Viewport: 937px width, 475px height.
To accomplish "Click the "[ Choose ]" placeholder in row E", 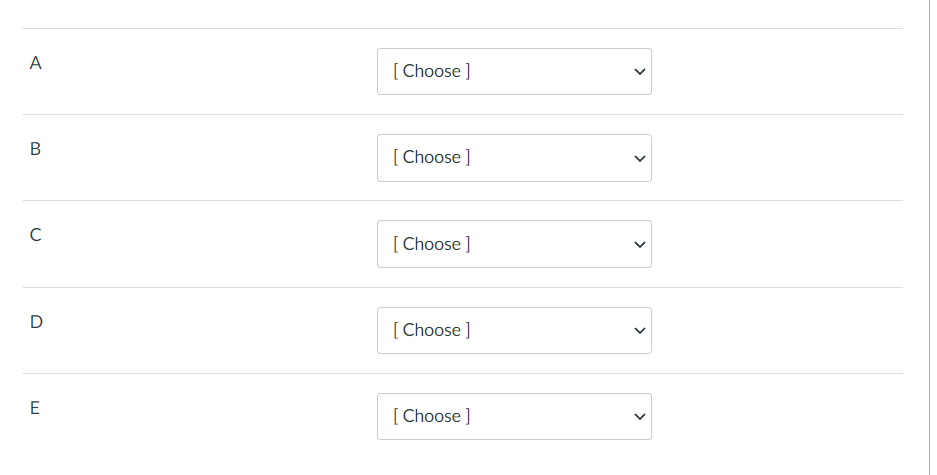I will tap(432, 416).
